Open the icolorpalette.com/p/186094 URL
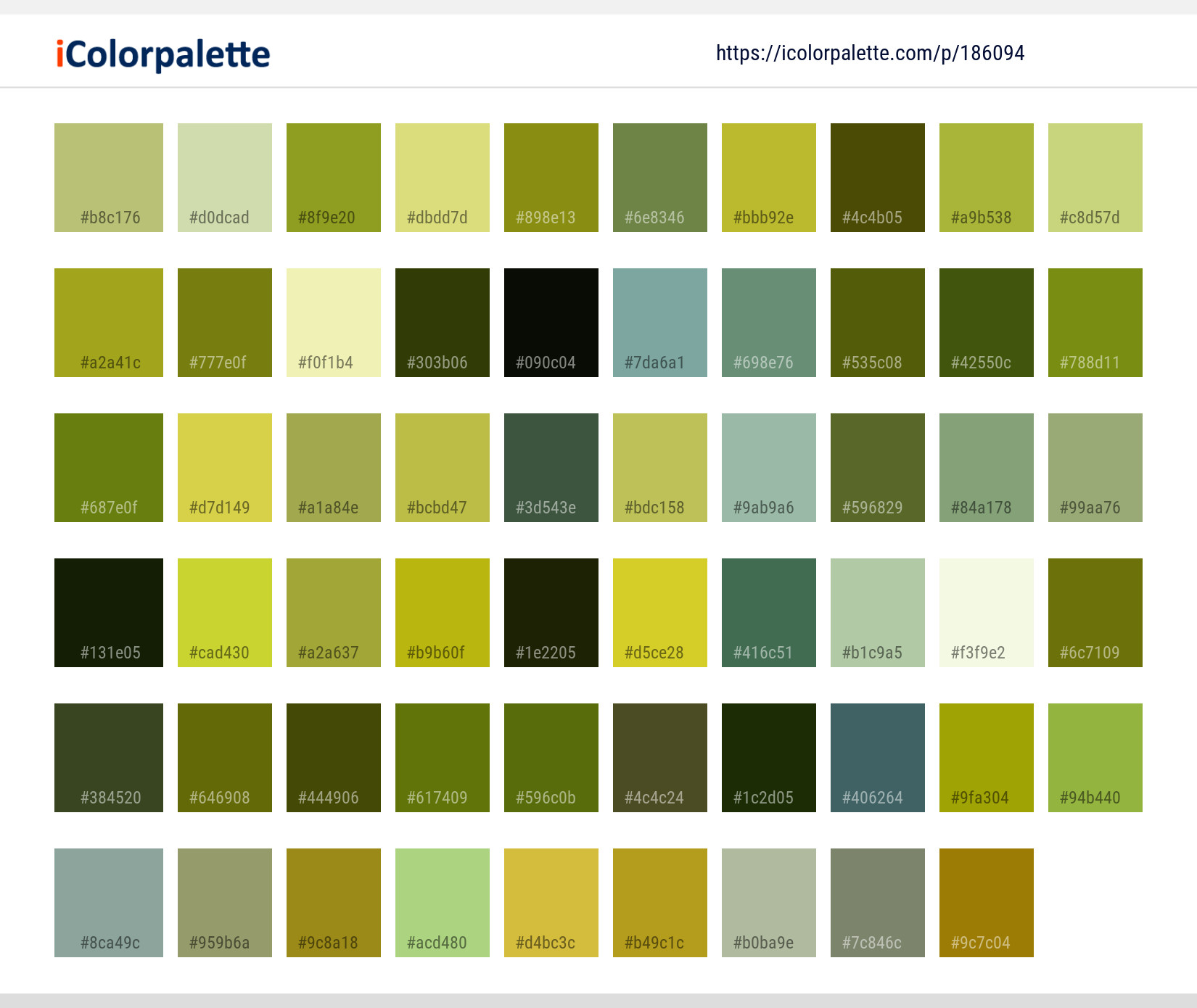Image resolution: width=1197 pixels, height=1008 pixels. (x=870, y=53)
